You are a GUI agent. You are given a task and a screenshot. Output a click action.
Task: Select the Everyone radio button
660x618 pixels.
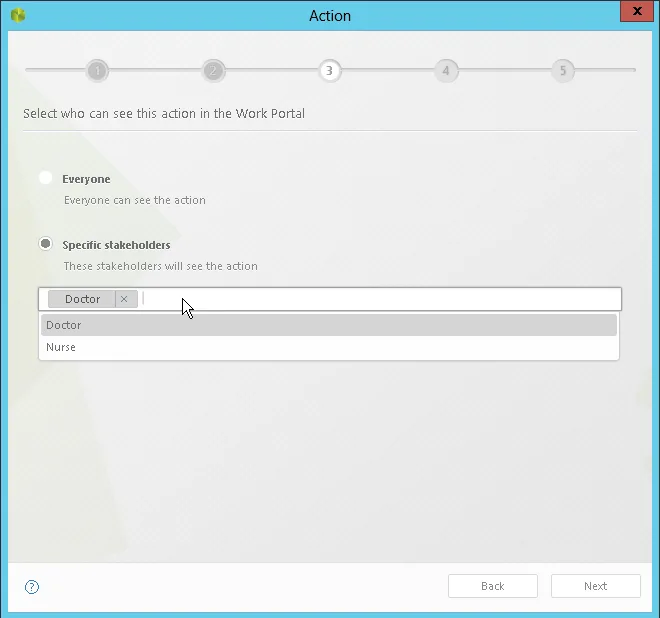point(45,178)
